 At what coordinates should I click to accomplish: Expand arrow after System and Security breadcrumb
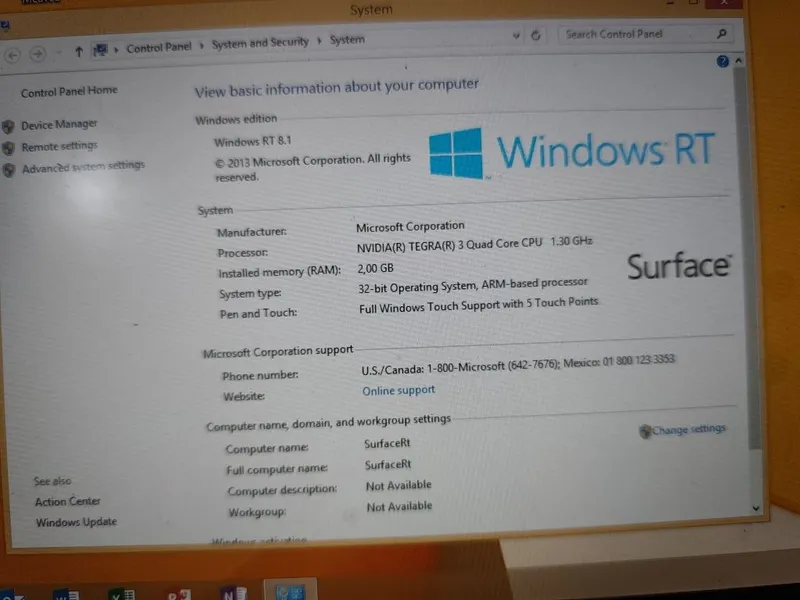click(x=319, y=41)
